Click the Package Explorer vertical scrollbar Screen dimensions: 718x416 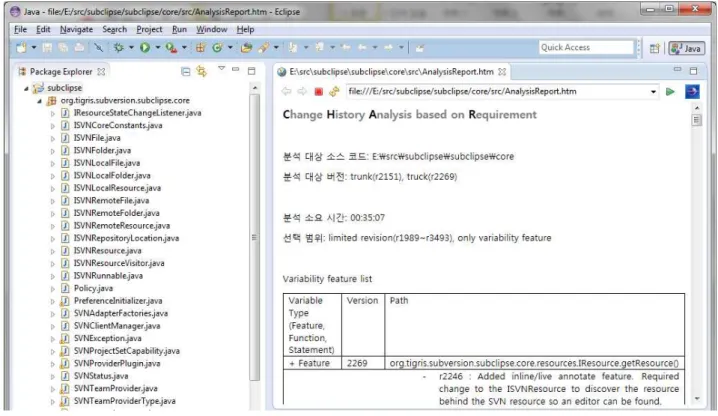point(255,237)
